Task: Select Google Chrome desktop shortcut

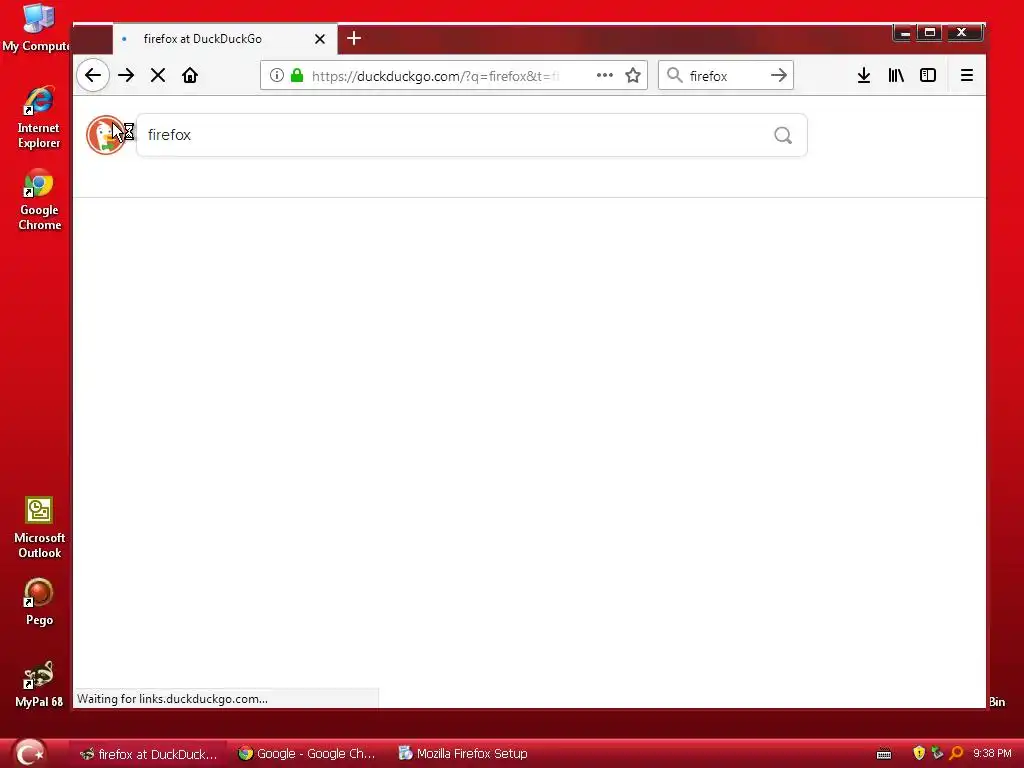Action: [x=39, y=200]
